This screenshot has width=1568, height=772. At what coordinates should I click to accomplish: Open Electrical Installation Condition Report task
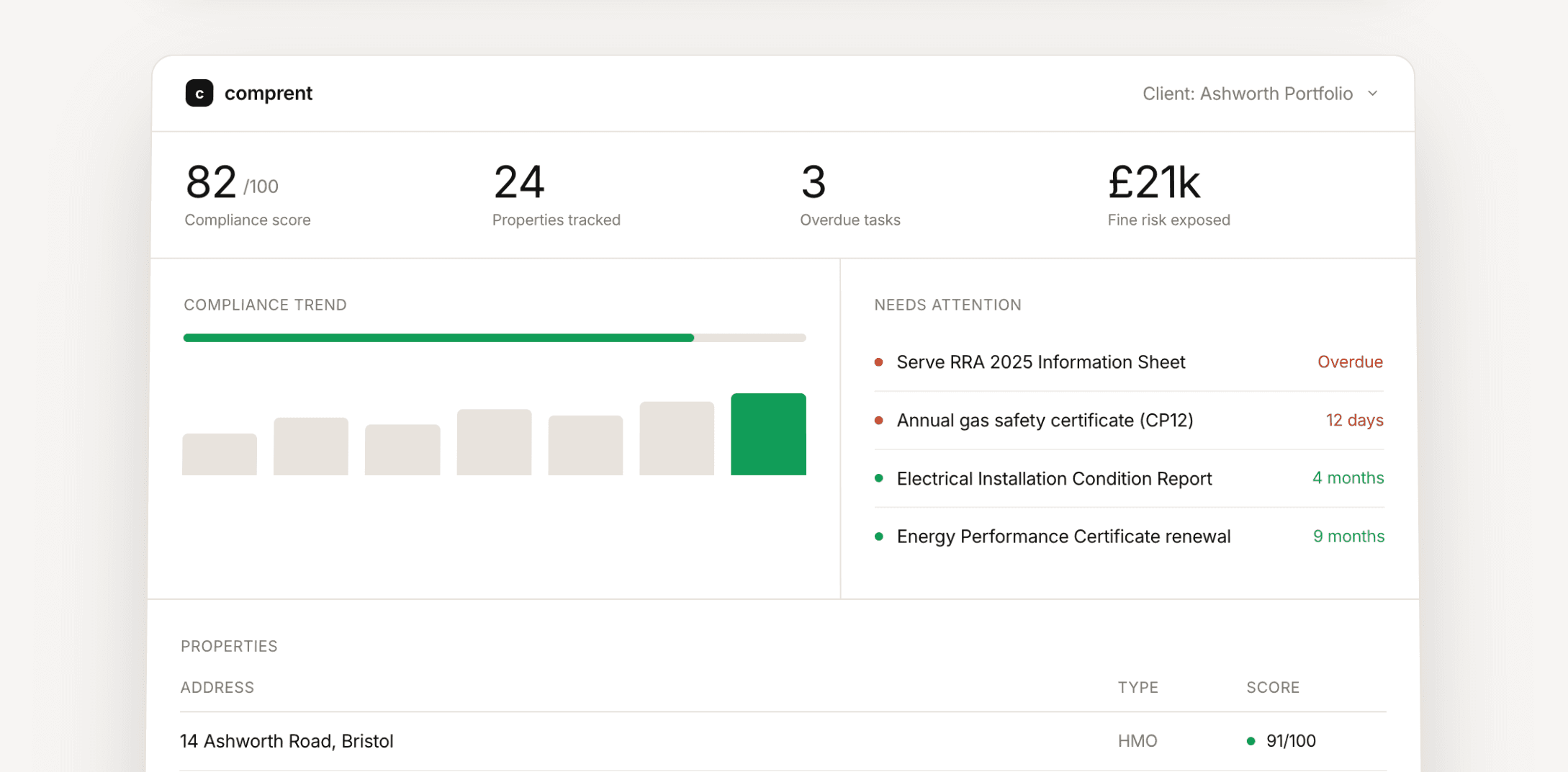click(1129, 478)
